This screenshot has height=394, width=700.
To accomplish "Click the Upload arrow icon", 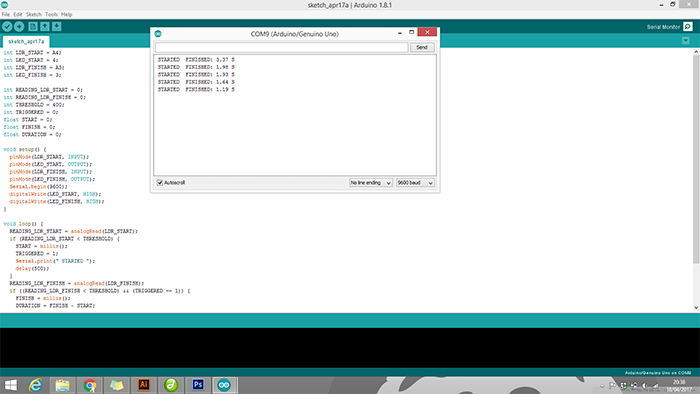I will pyautogui.click(x=19, y=27).
